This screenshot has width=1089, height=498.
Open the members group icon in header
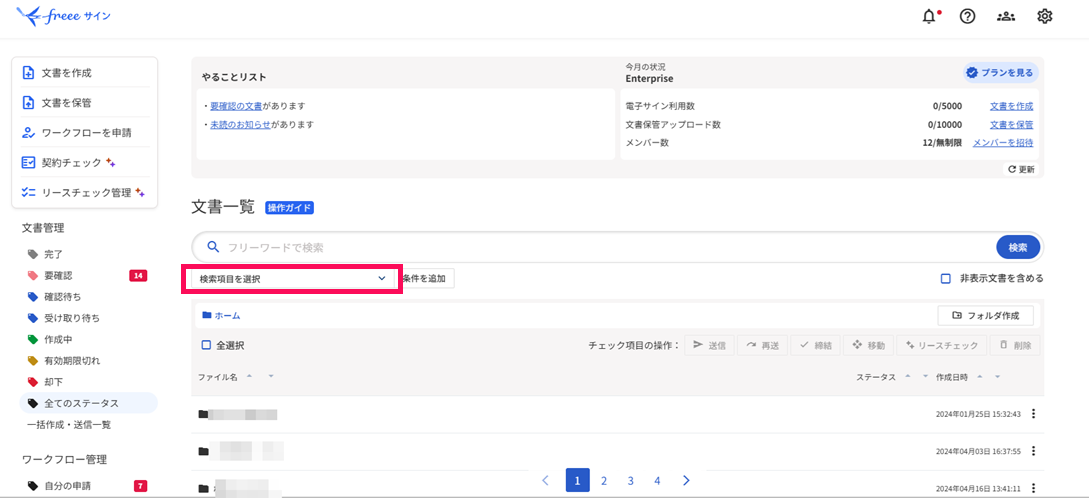click(x=1006, y=17)
